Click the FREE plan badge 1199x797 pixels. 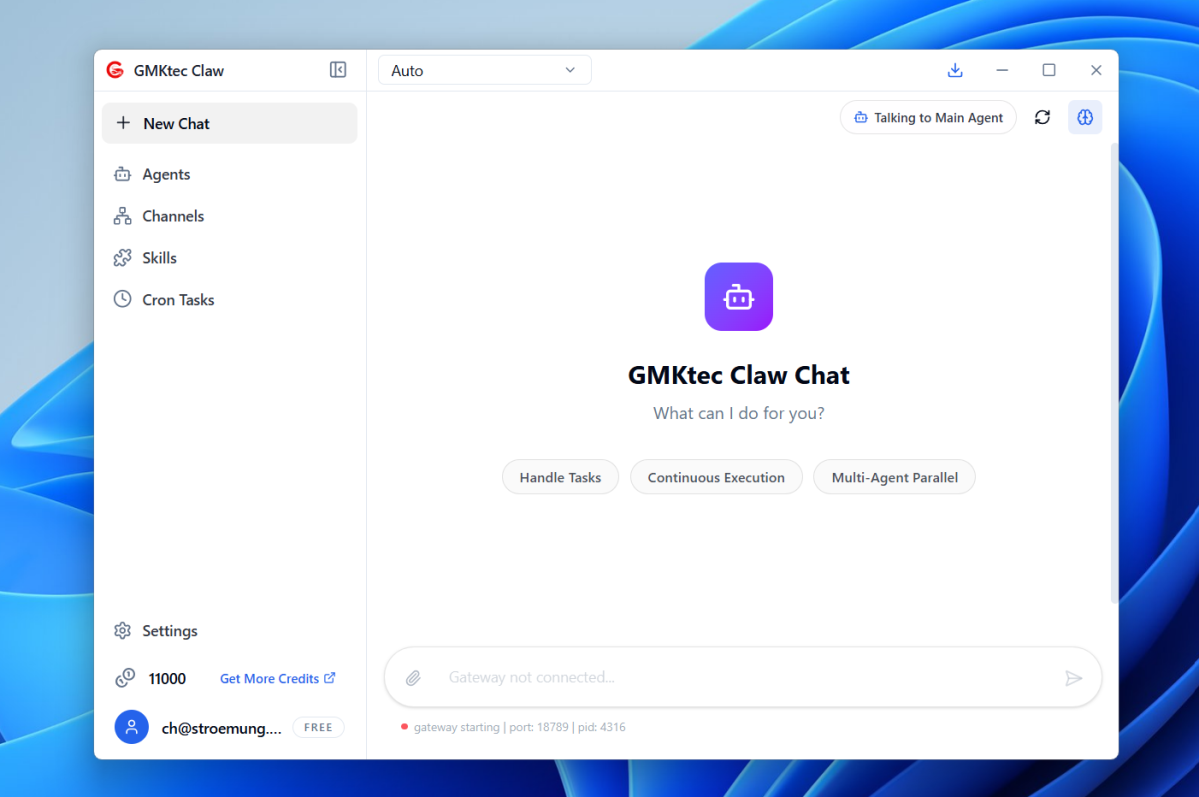[x=318, y=727]
